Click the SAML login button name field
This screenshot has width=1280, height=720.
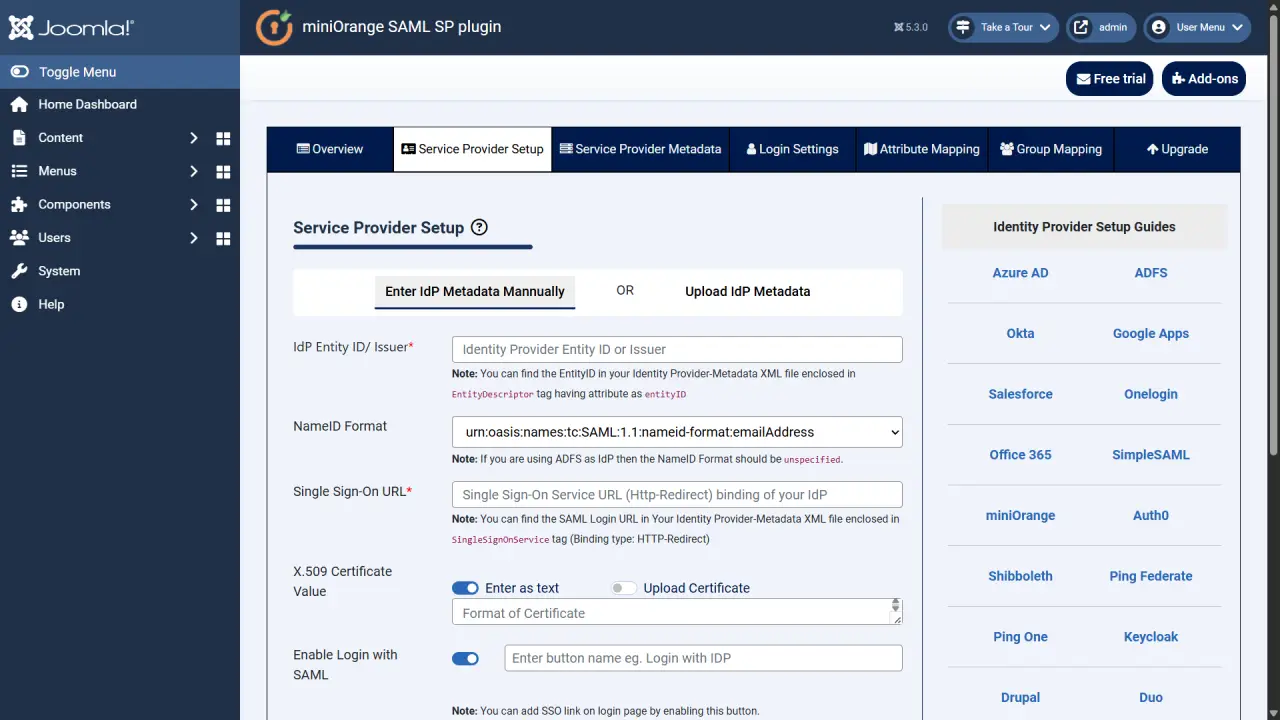point(702,658)
